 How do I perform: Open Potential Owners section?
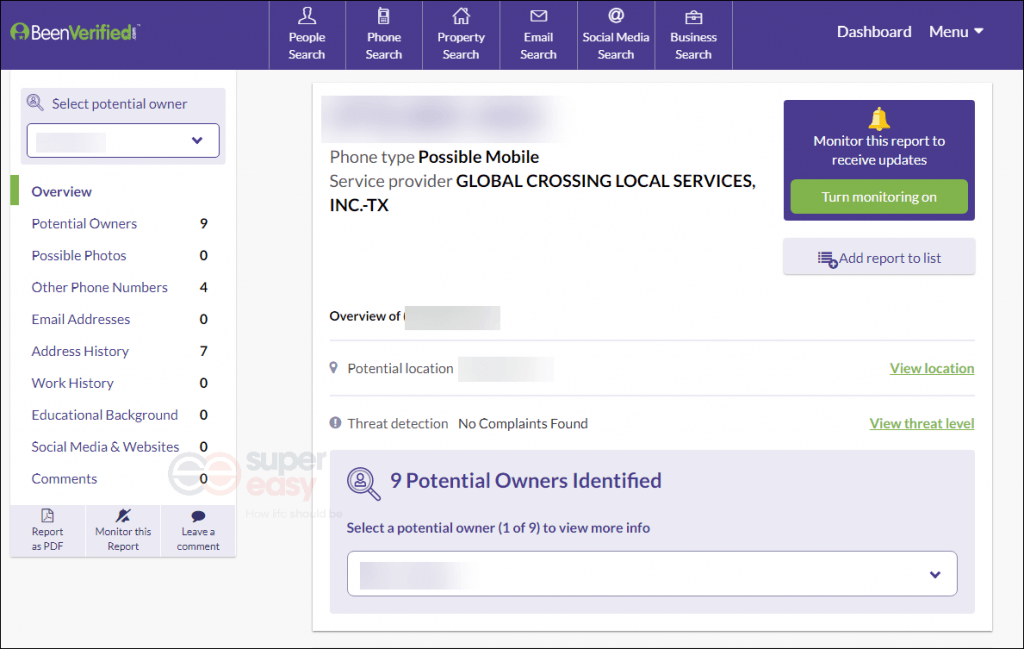tap(84, 223)
